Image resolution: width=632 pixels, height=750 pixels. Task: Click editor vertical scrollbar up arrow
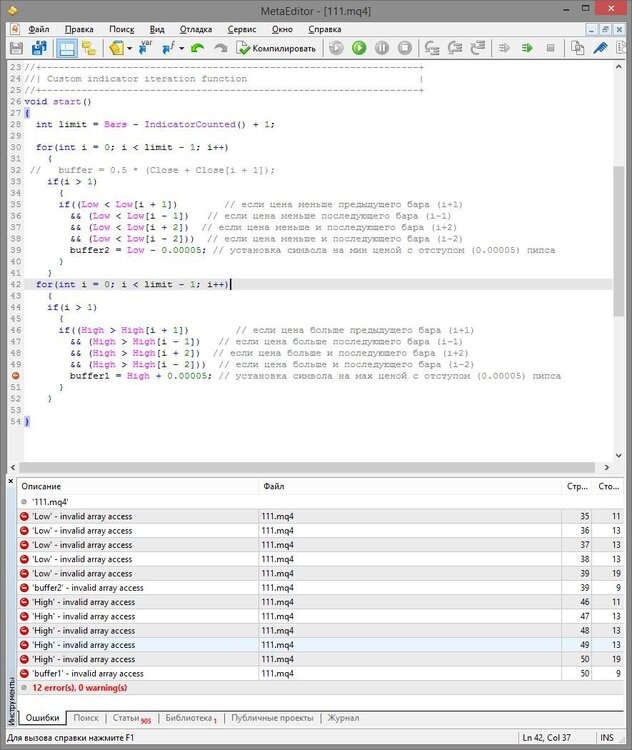pos(619,67)
